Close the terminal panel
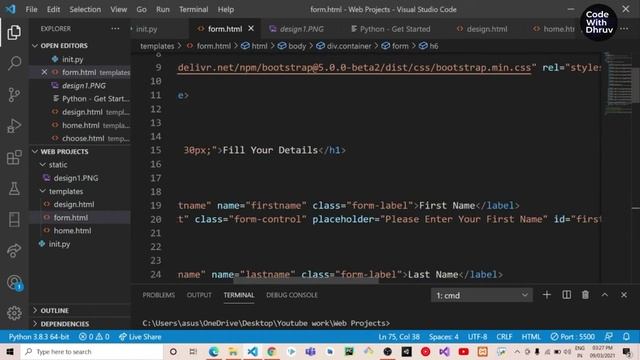The height and width of the screenshot is (360, 640). (624, 295)
